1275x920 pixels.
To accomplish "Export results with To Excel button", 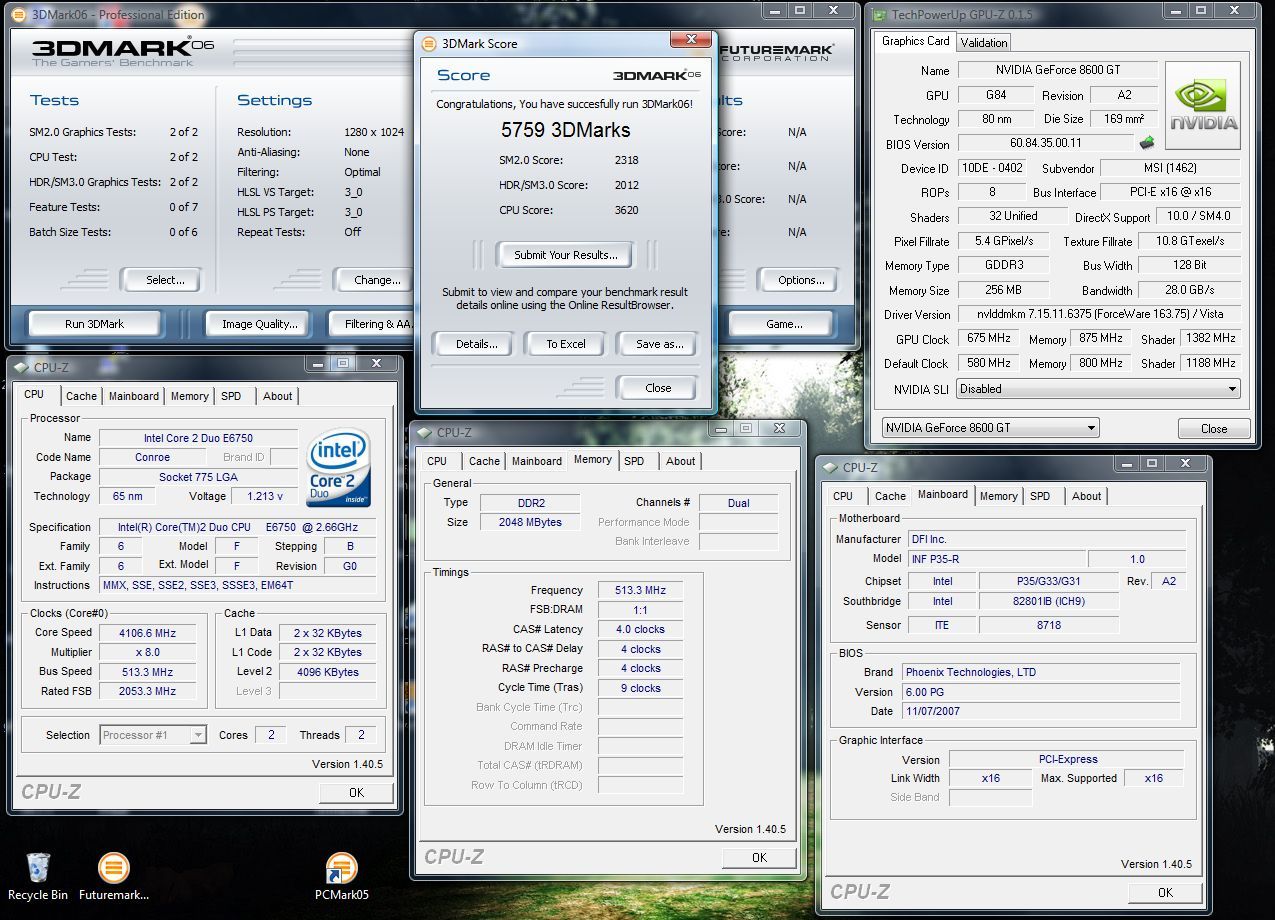I will point(566,344).
